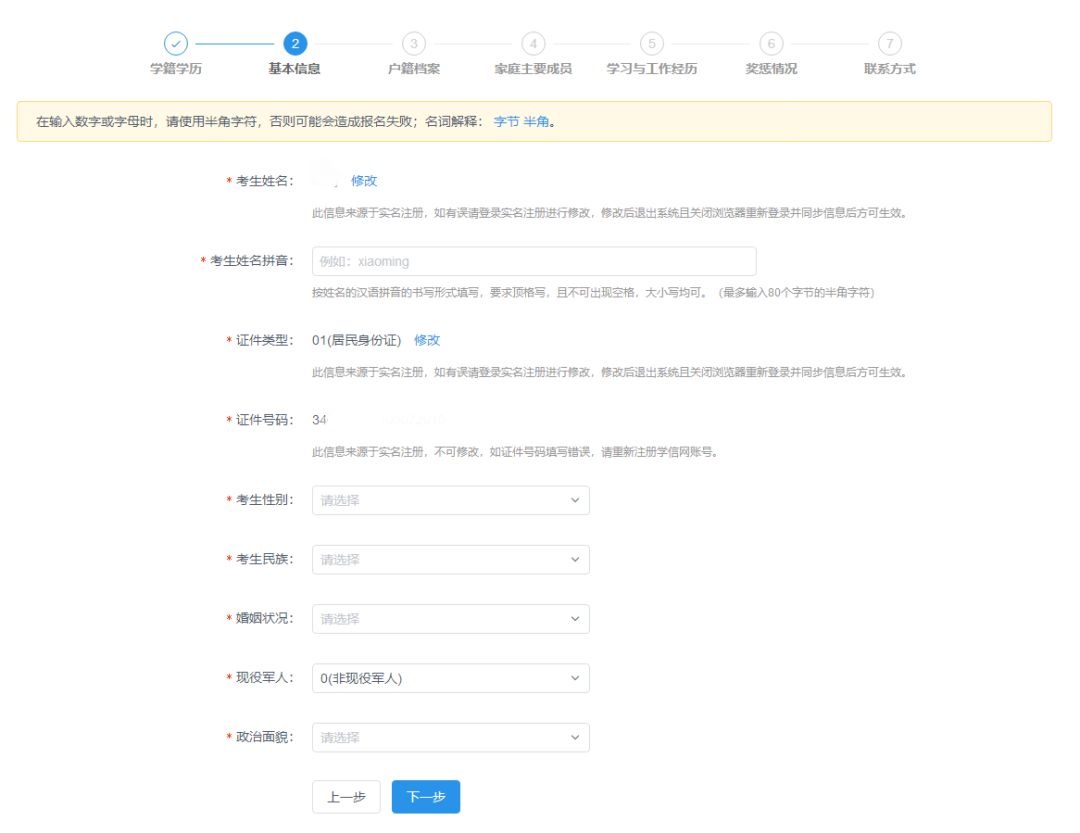Click the step 6 奖惩情况 circle icon
This screenshot has width=1080, height=833.
[770, 44]
